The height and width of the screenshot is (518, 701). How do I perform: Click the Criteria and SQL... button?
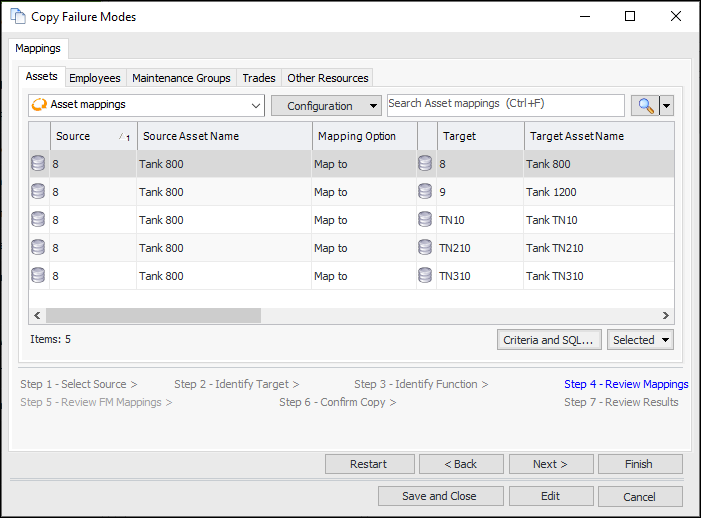click(549, 340)
